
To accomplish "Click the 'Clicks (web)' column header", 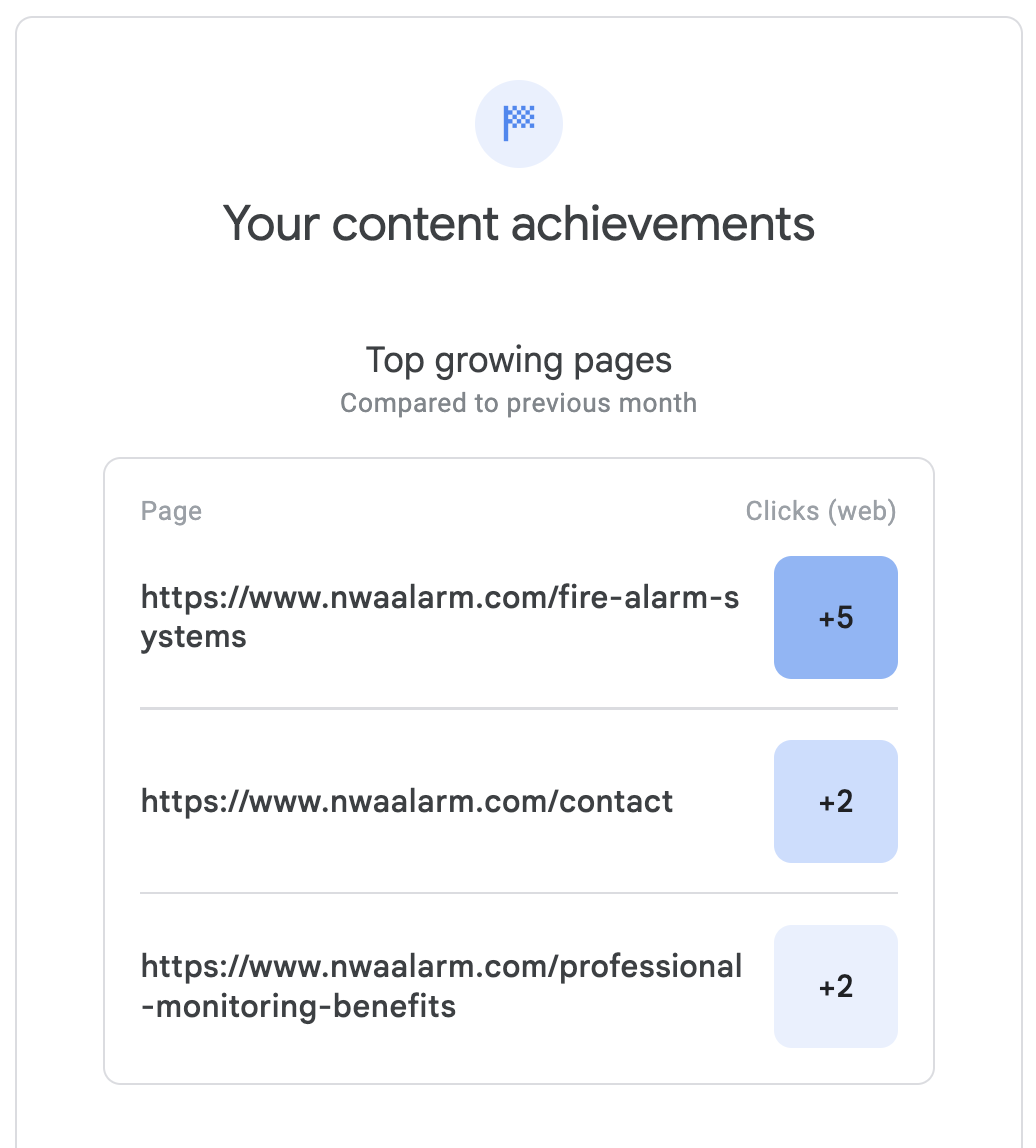I will (820, 511).
